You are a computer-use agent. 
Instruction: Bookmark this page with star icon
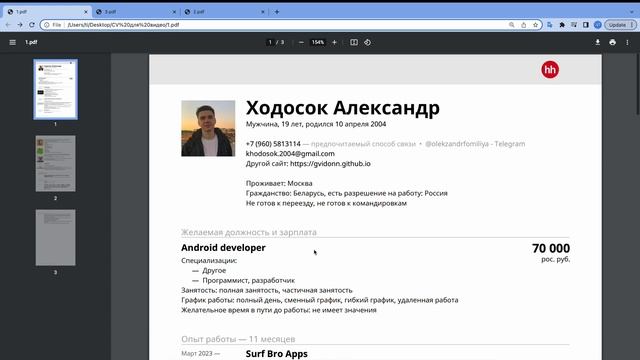(x=536, y=25)
